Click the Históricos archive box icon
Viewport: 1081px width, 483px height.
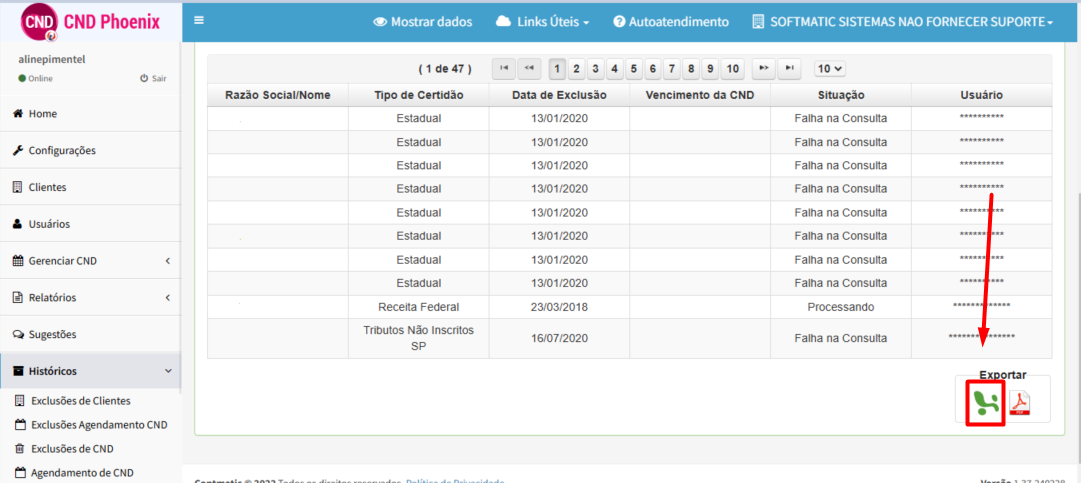click(x=19, y=371)
